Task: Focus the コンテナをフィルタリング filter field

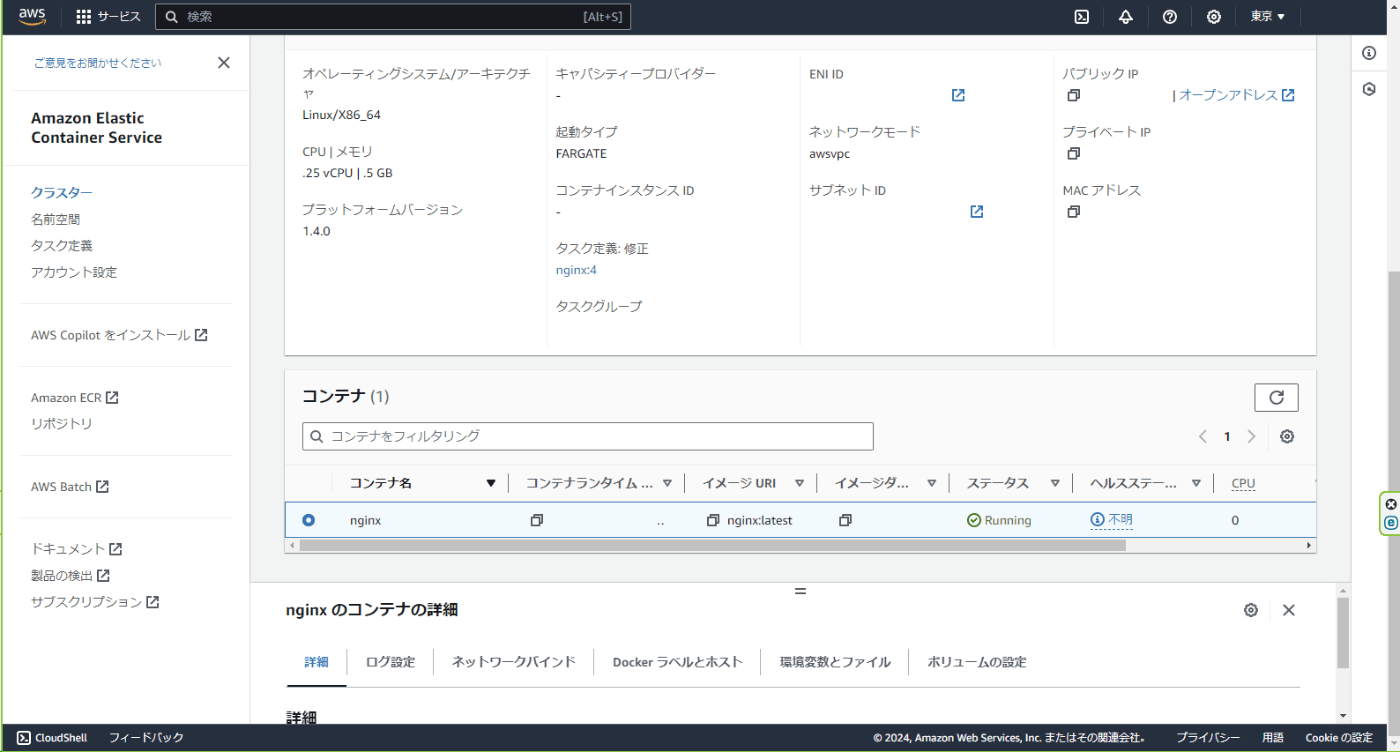Action: click(x=588, y=436)
